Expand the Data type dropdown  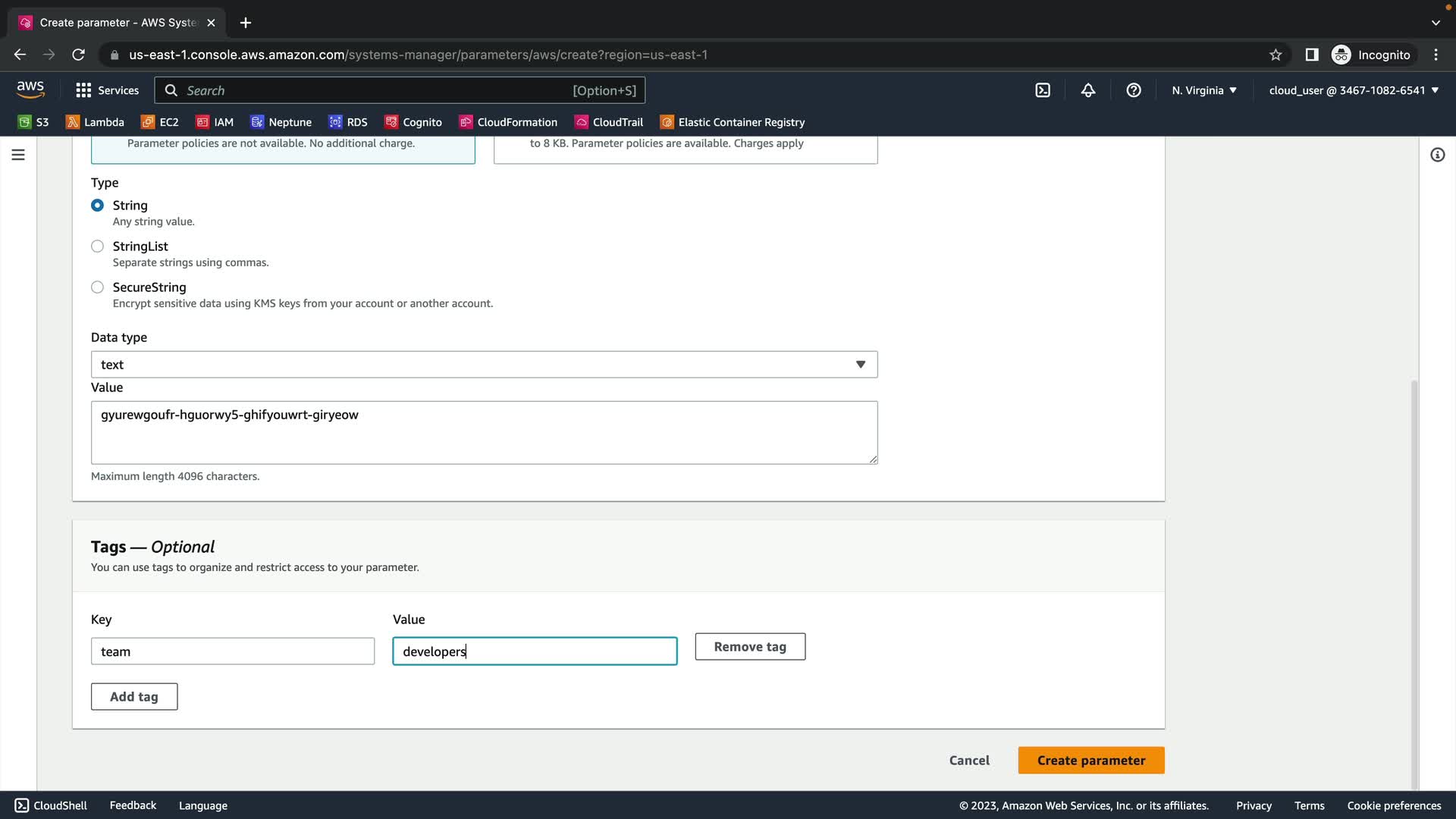coord(484,365)
